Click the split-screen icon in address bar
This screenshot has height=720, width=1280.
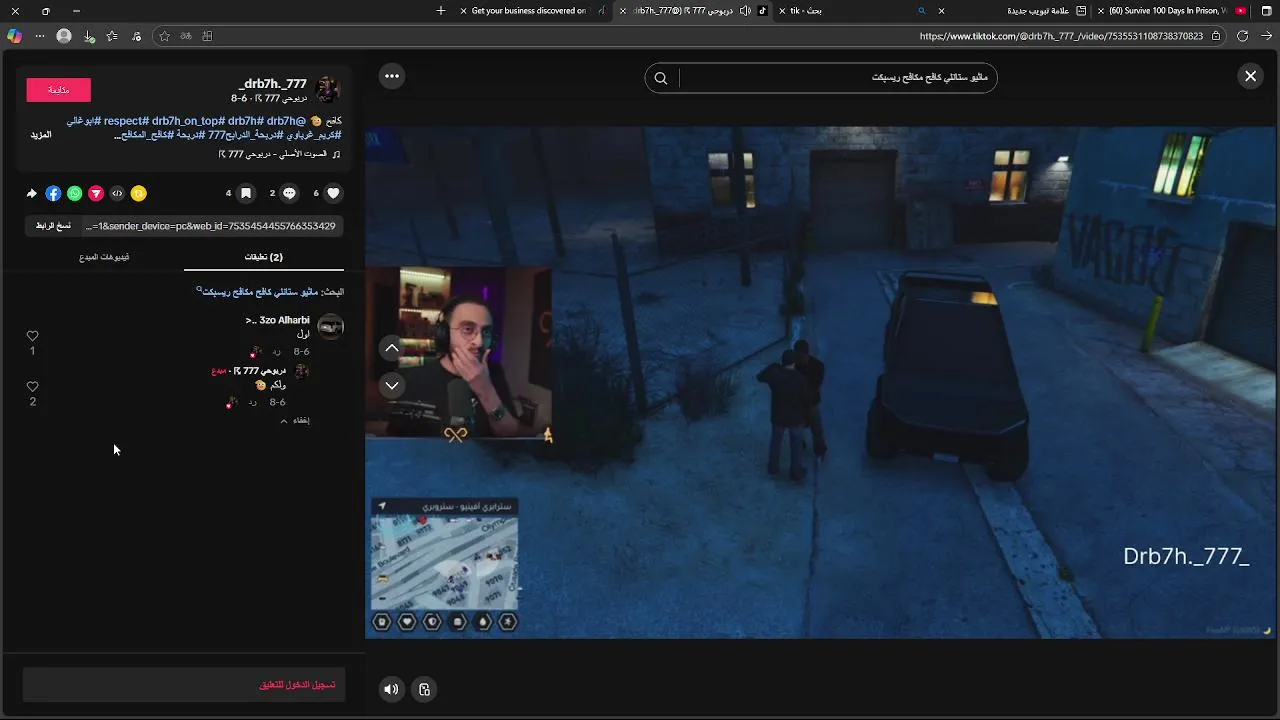[207, 36]
